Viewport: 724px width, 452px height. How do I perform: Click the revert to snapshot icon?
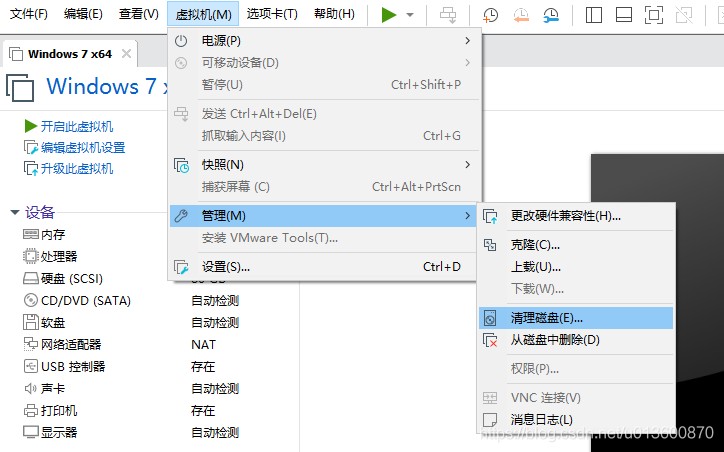(x=521, y=15)
